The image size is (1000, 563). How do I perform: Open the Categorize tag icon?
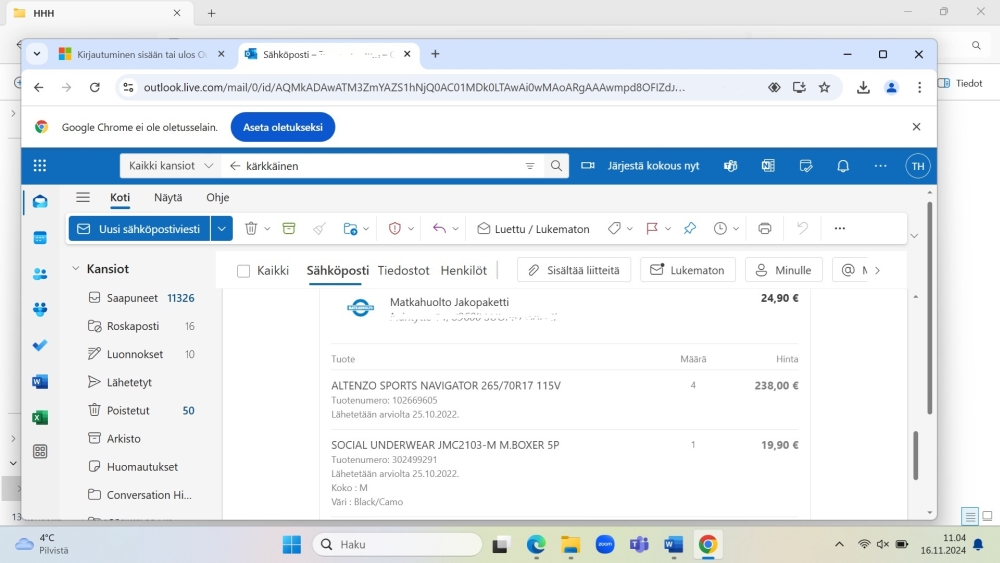[x=614, y=228]
